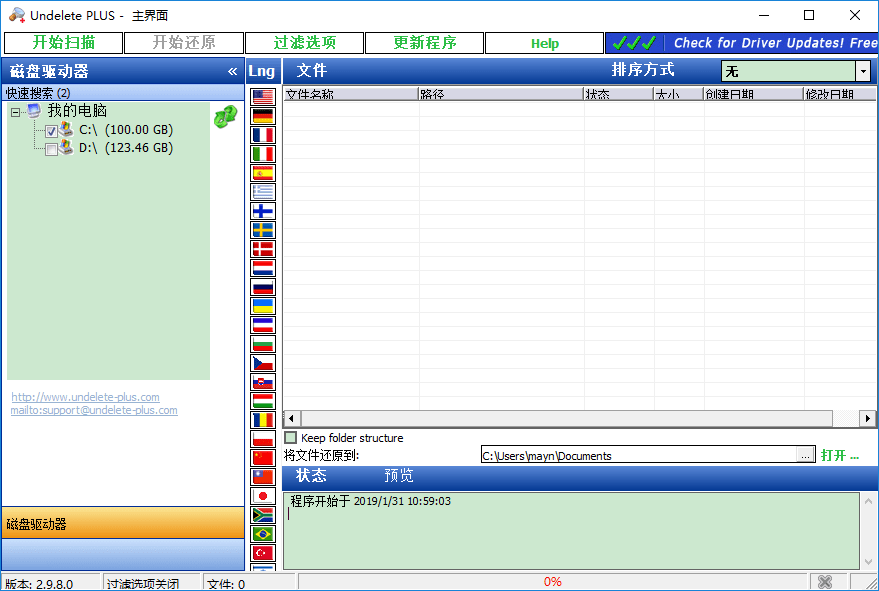The image size is (879, 591).
Task: Switch to the China flag language
Action: [x=263, y=458]
